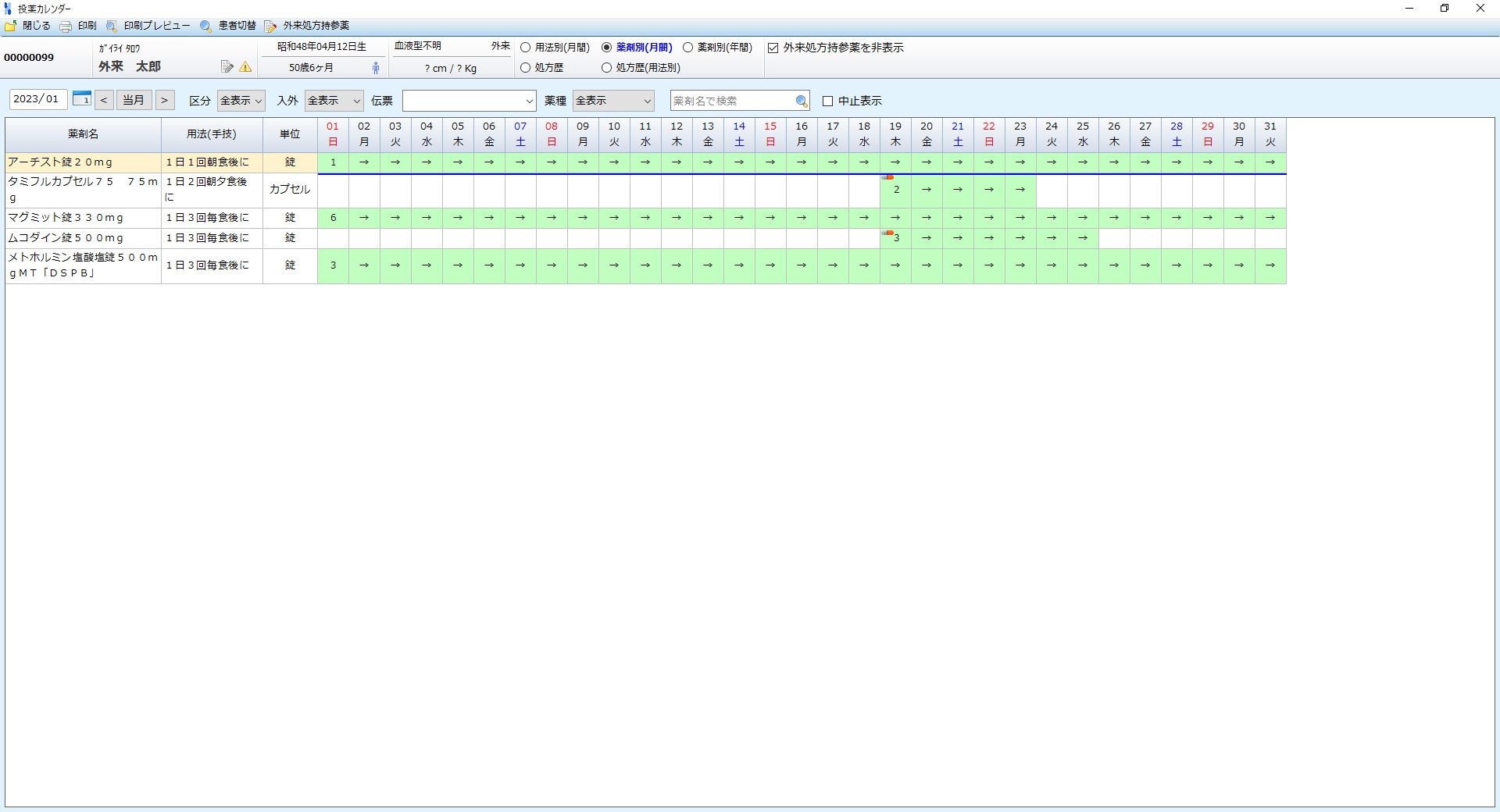Select 用法別(月間) radio button
Image resolution: width=1500 pixels, height=812 pixels.
526,48
